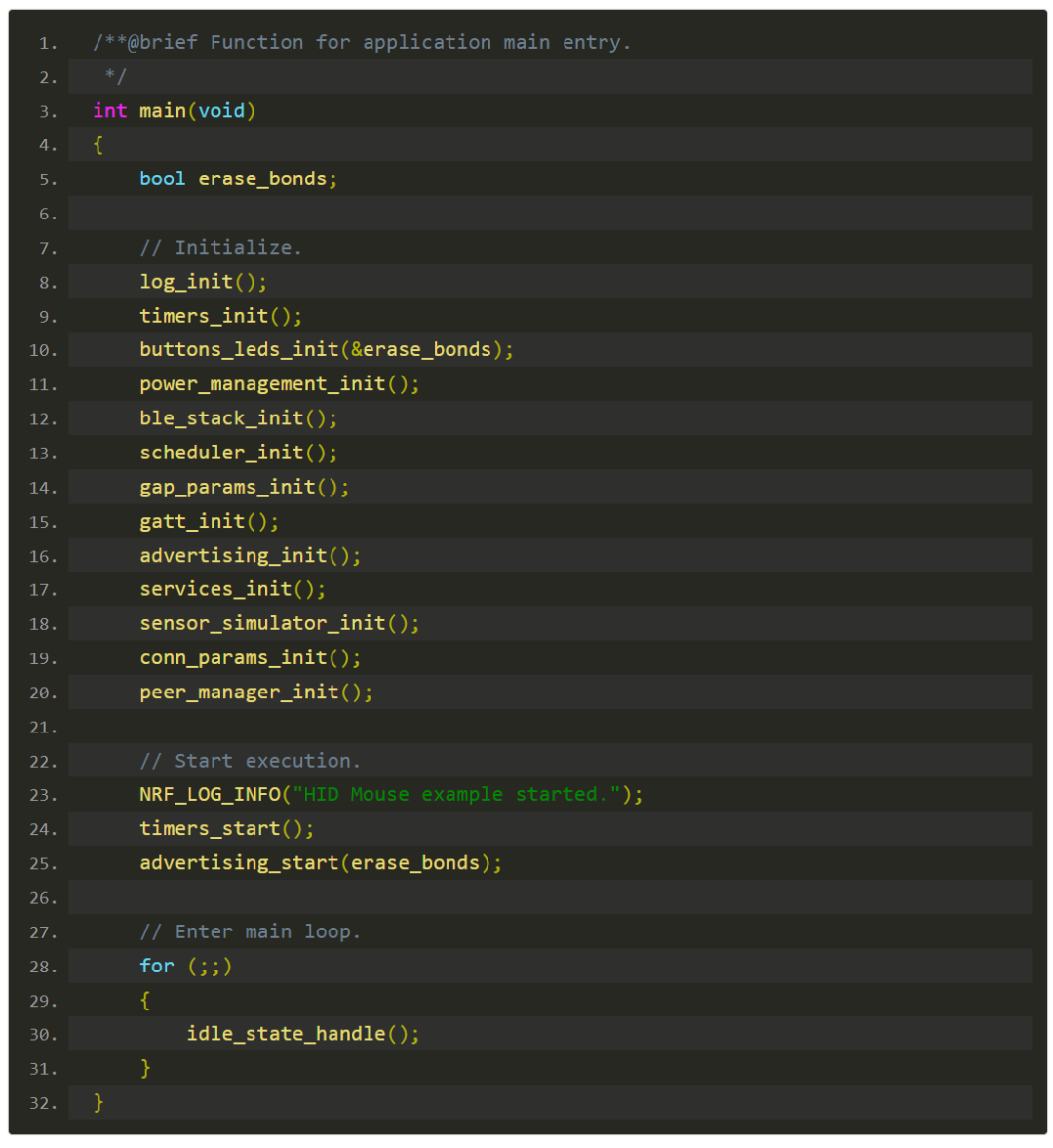Click the '// Initialize.' comment
Viewport: 1053px width, 1148px height.
click(x=220, y=248)
